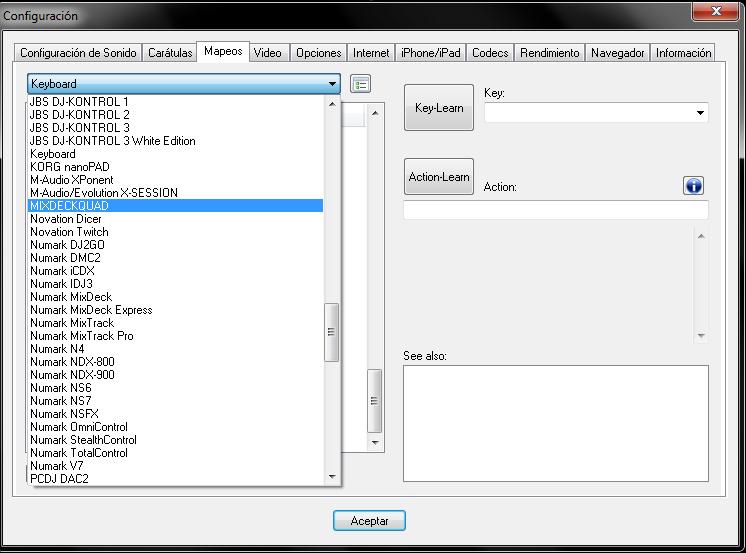Choose Numark NDX-900

click(176, 375)
